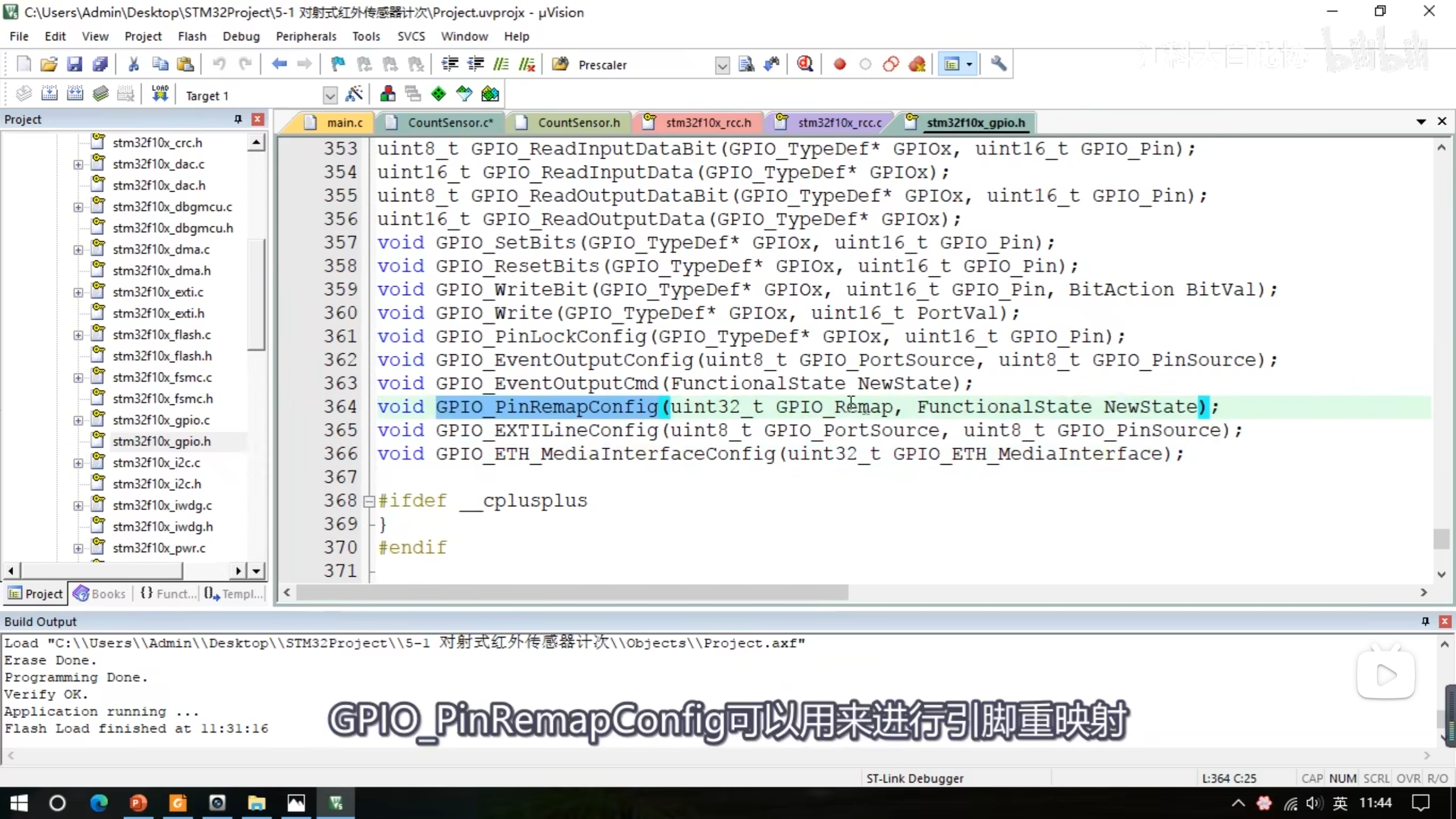Click the Save file toolbar icon

[x=75, y=64]
